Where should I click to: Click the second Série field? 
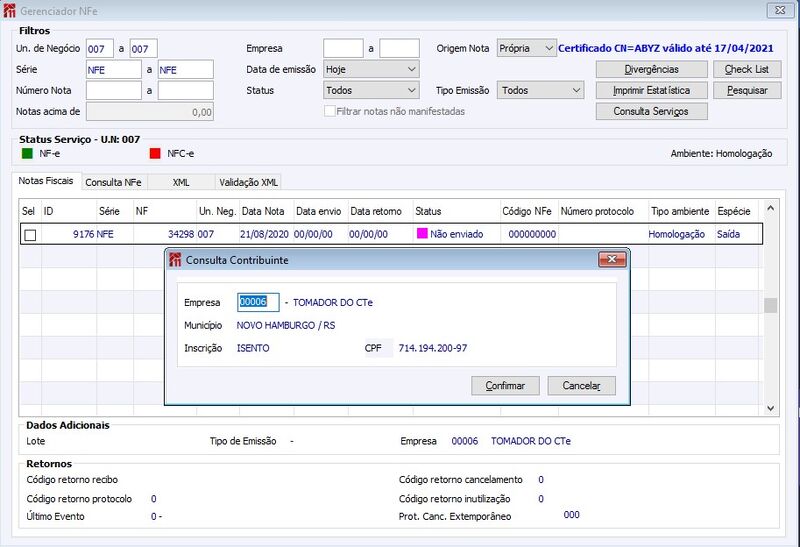coord(186,69)
